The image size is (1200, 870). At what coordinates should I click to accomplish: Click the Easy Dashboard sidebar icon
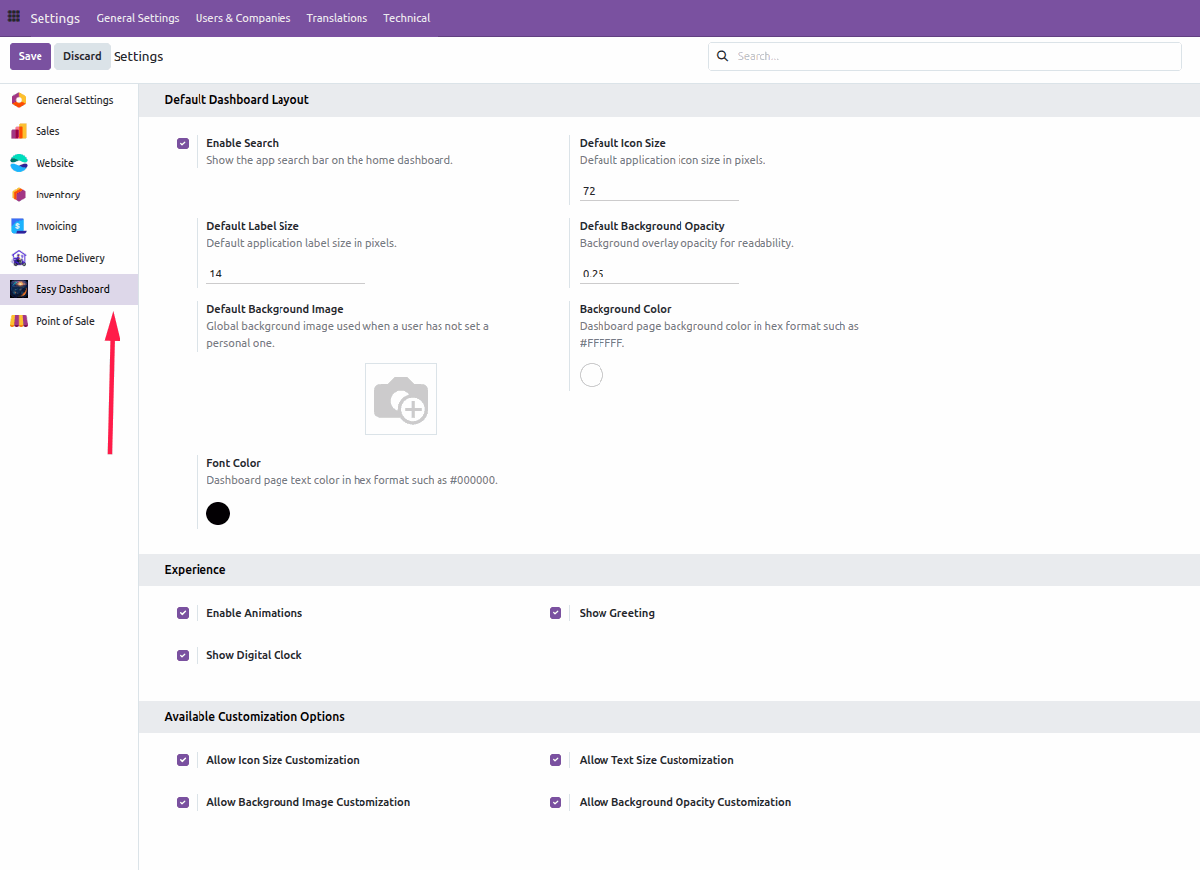(x=18, y=289)
